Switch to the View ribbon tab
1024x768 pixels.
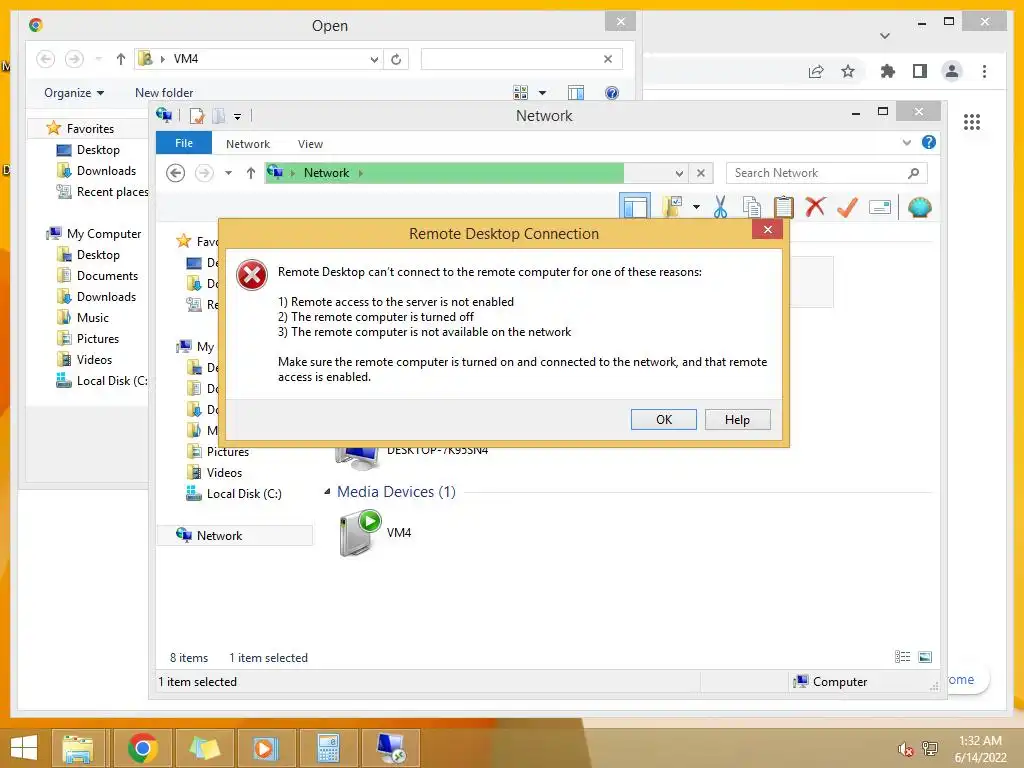point(310,144)
